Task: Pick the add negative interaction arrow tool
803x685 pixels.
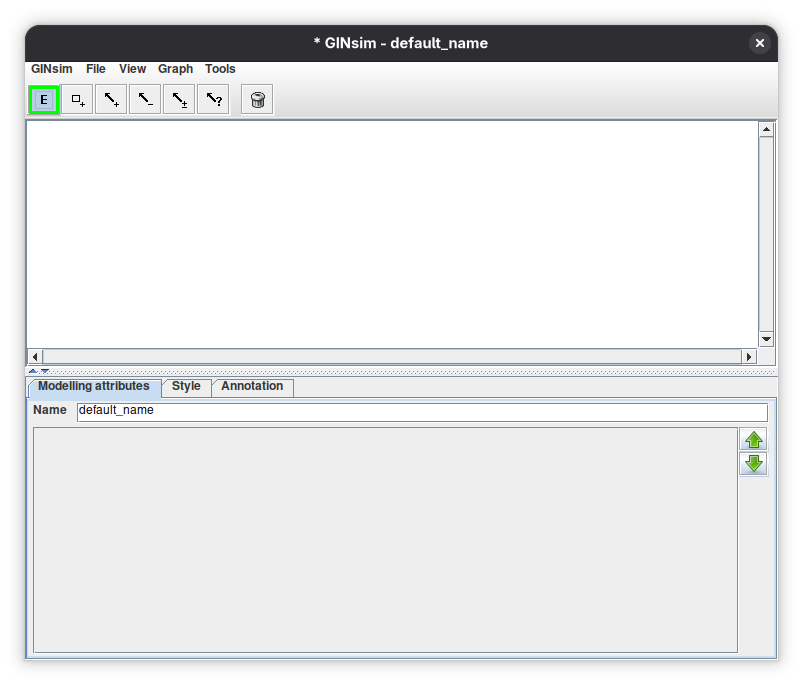Action: [145, 100]
